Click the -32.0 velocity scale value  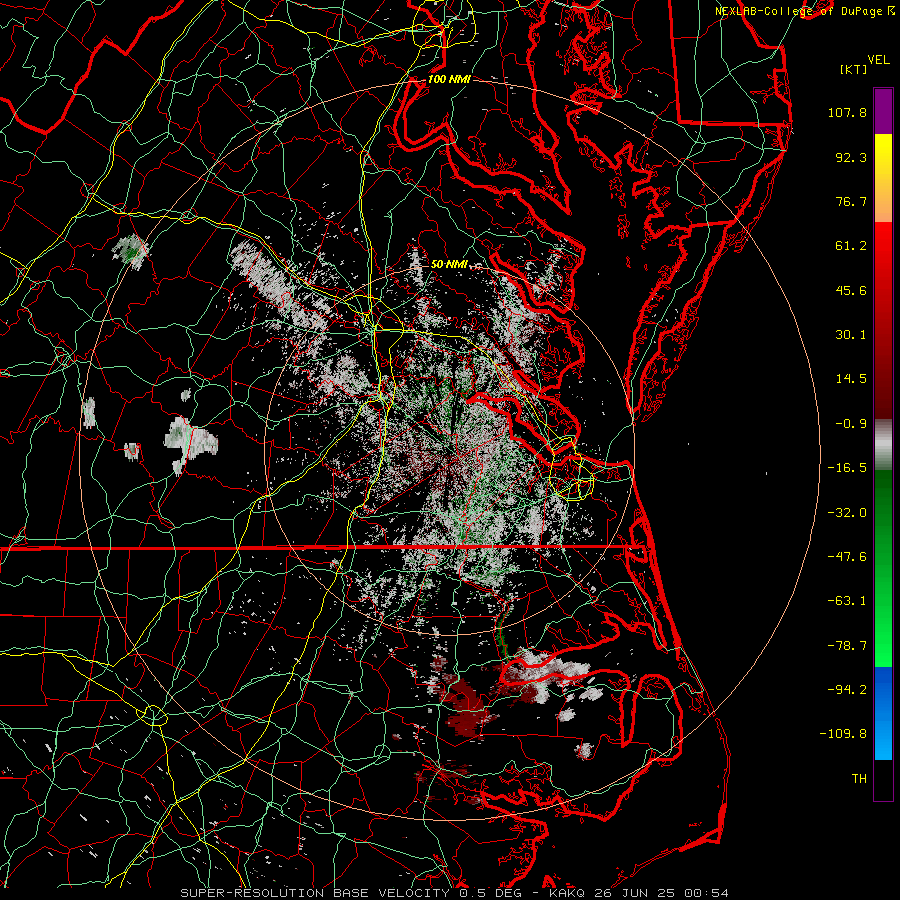click(847, 513)
